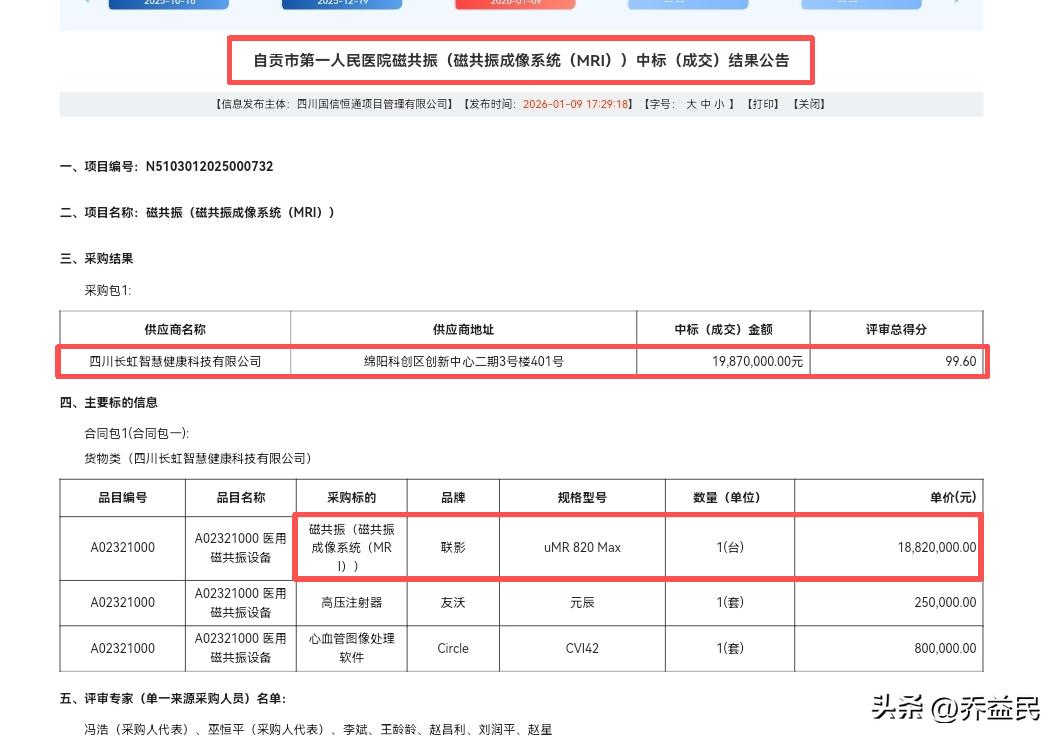
Task: Set font size to 大
Action: (x=691, y=104)
